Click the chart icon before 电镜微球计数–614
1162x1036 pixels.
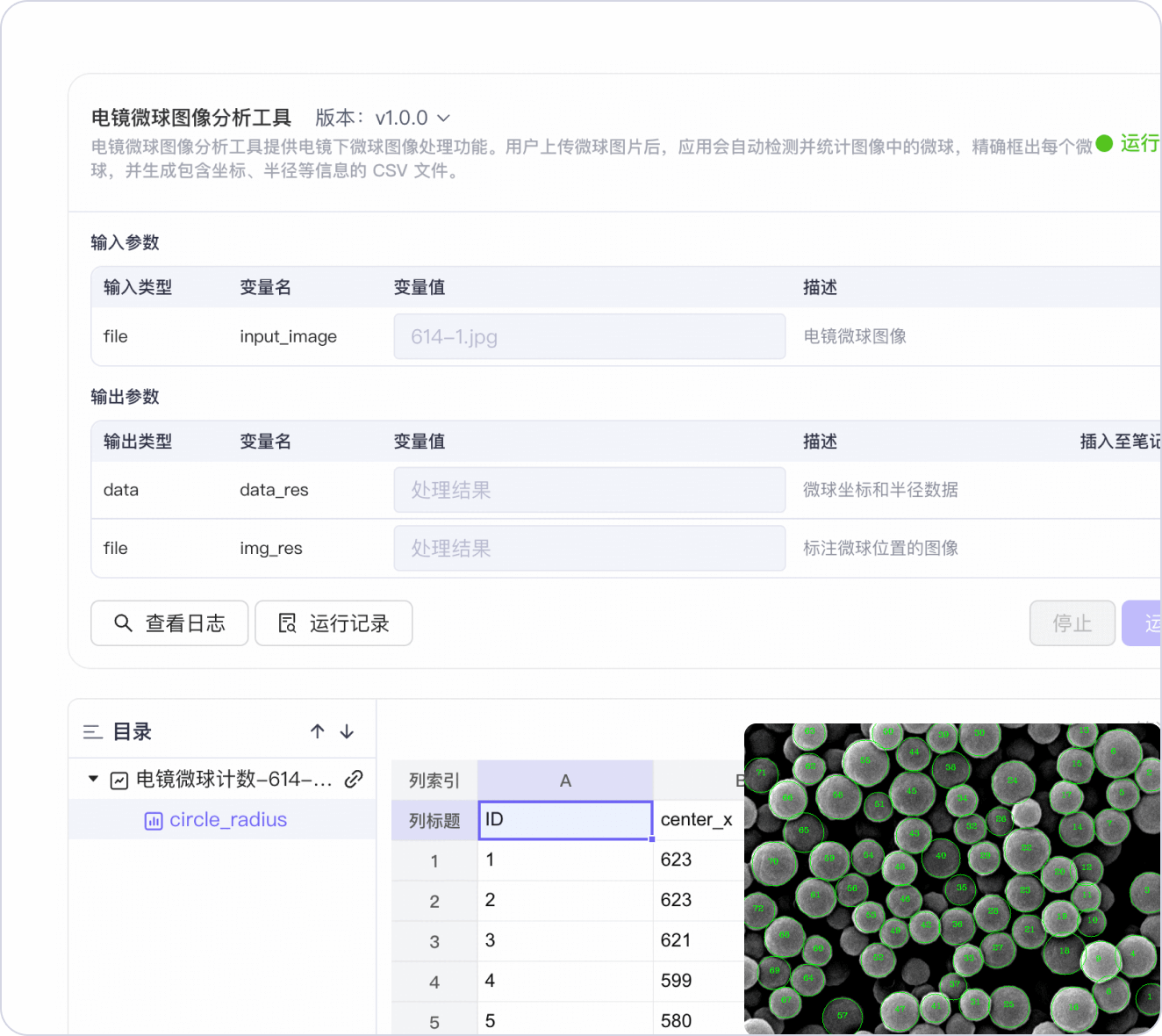(119, 781)
